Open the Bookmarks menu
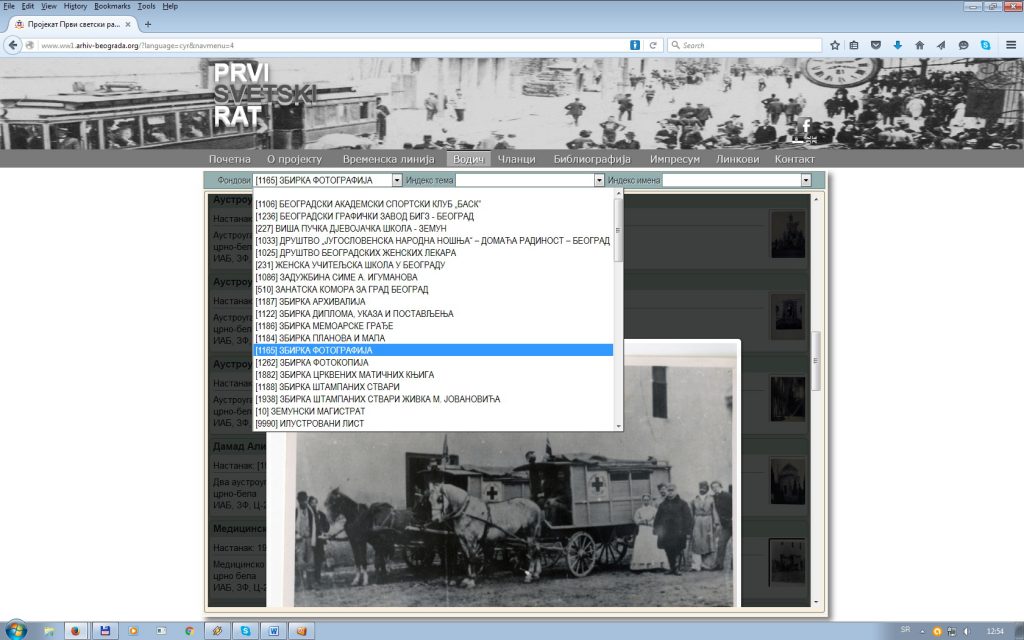This screenshot has height=640, width=1024. 111,6
